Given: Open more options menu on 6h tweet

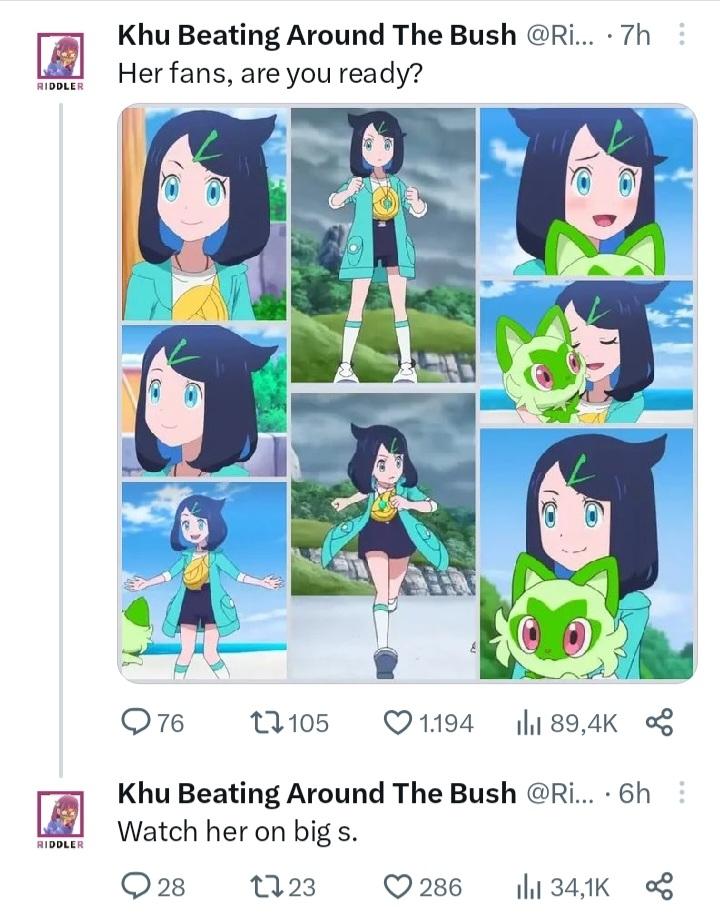Looking at the screenshot, I should tap(681, 792).
